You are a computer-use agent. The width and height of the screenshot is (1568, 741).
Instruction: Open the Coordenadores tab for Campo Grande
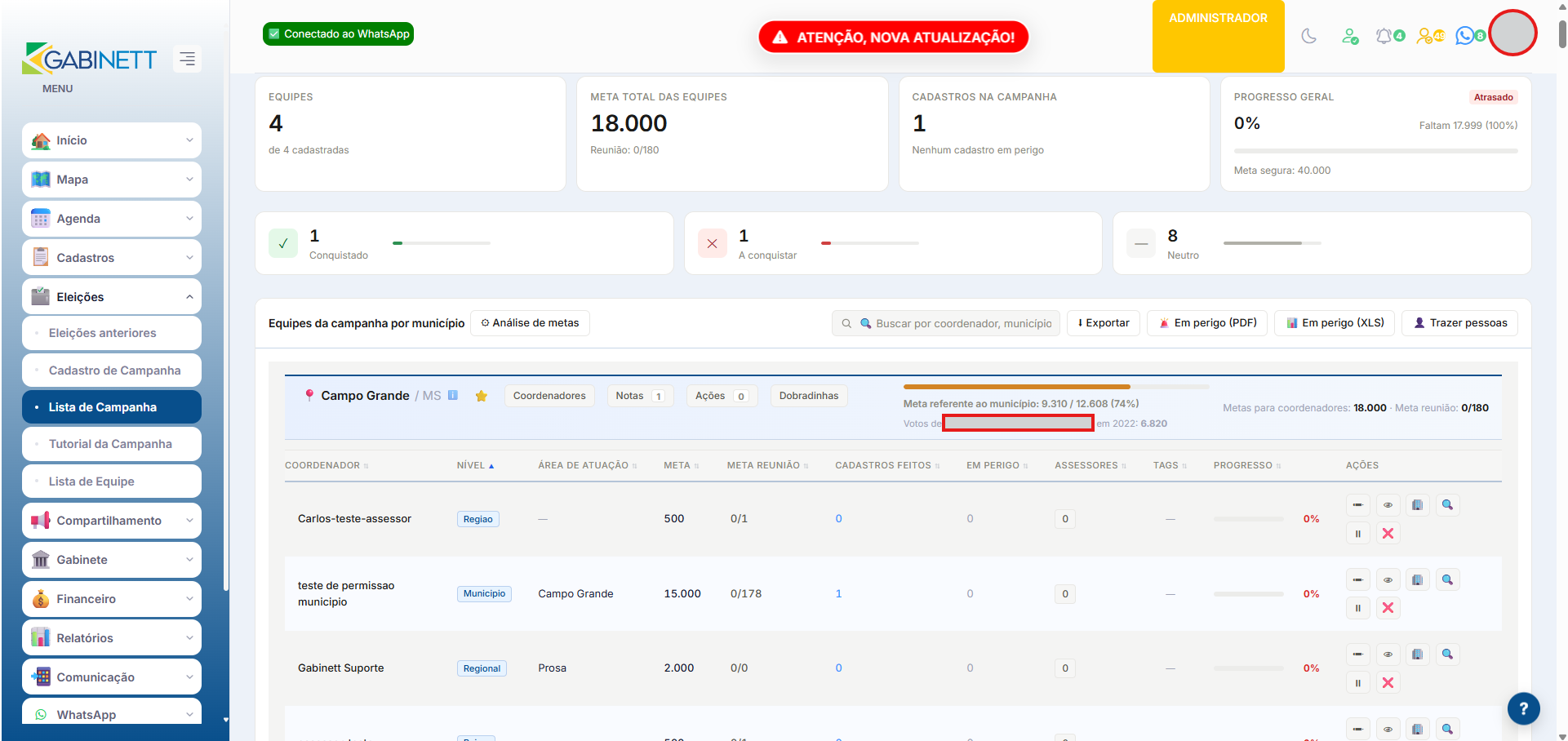[549, 396]
